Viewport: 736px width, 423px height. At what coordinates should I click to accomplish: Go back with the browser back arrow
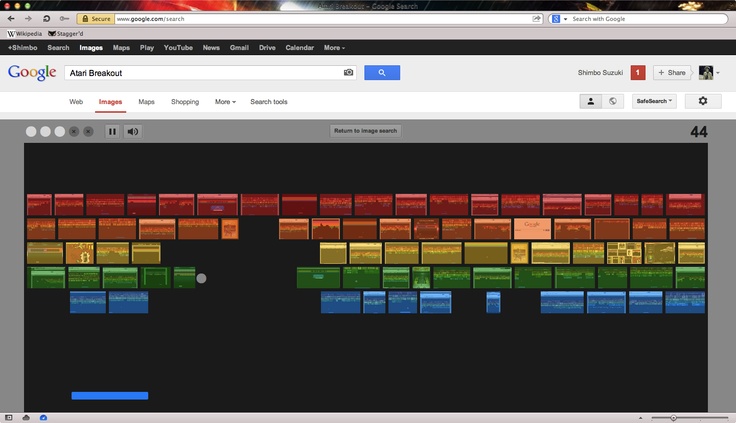tap(11, 19)
